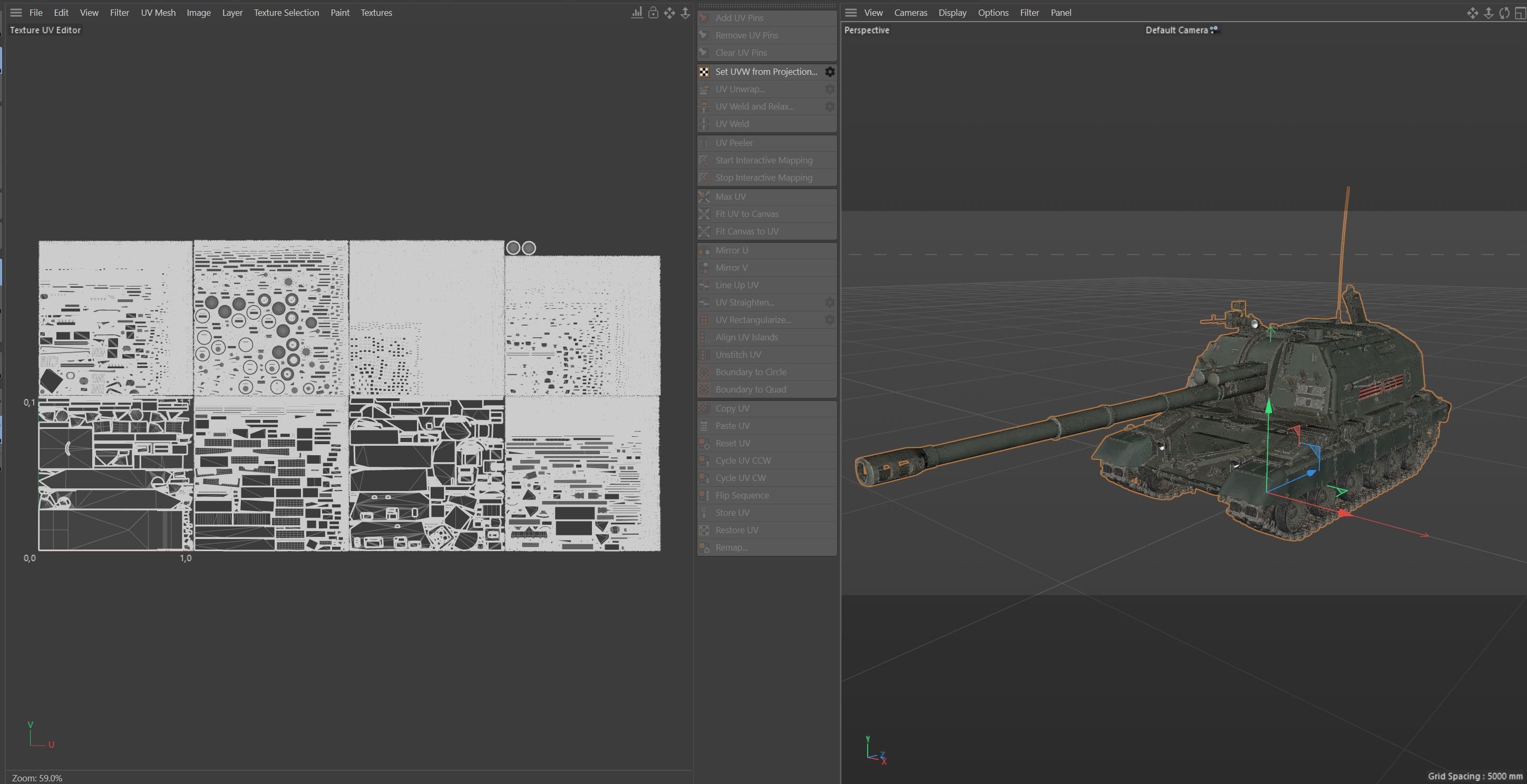Click the Default Camera link icon
This screenshot has width=1527, height=784.
pyautogui.click(x=1214, y=30)
